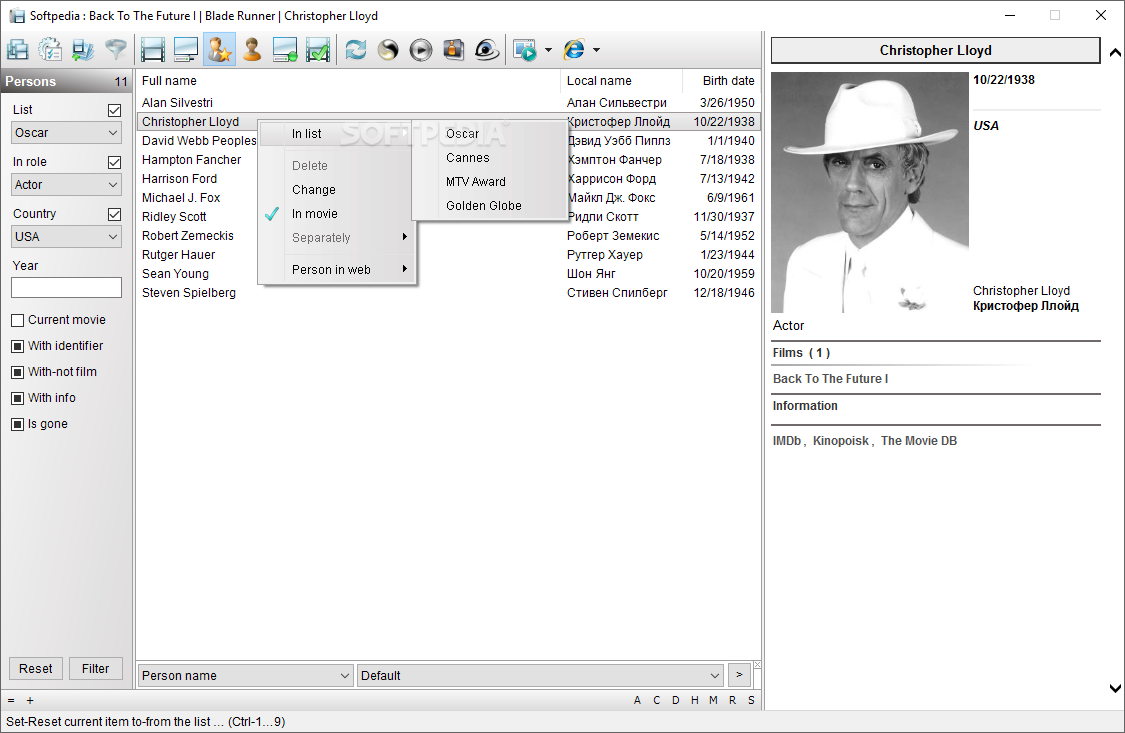Jump to letter M in alphabet index
This screenshot has height=733, width=1125.
click(713, 700)
